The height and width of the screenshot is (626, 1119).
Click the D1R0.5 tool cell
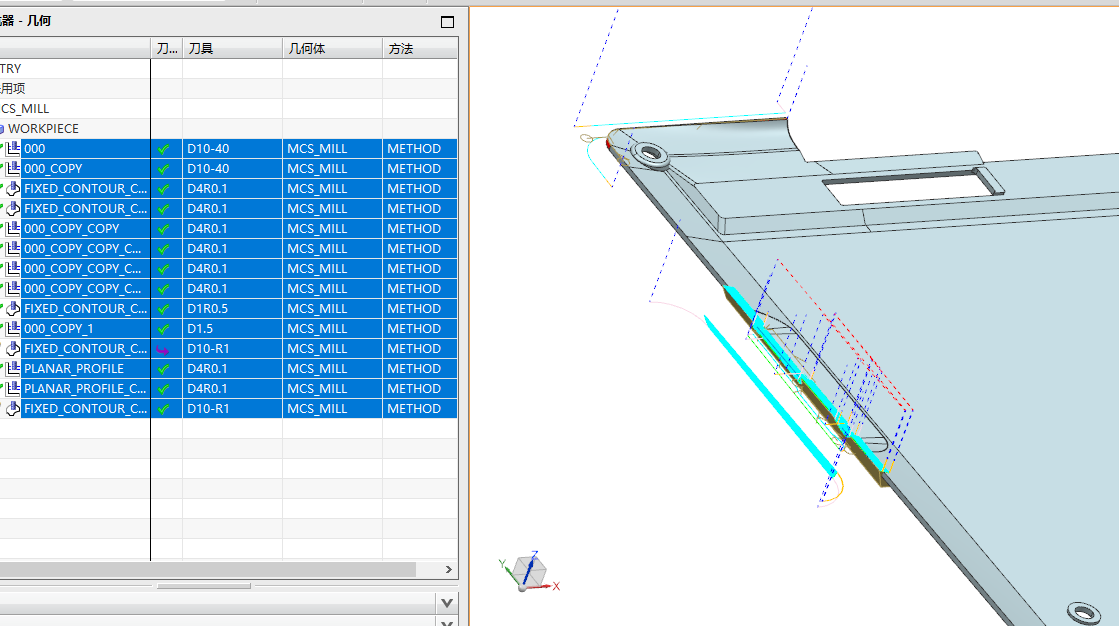[x=233, y=308]
